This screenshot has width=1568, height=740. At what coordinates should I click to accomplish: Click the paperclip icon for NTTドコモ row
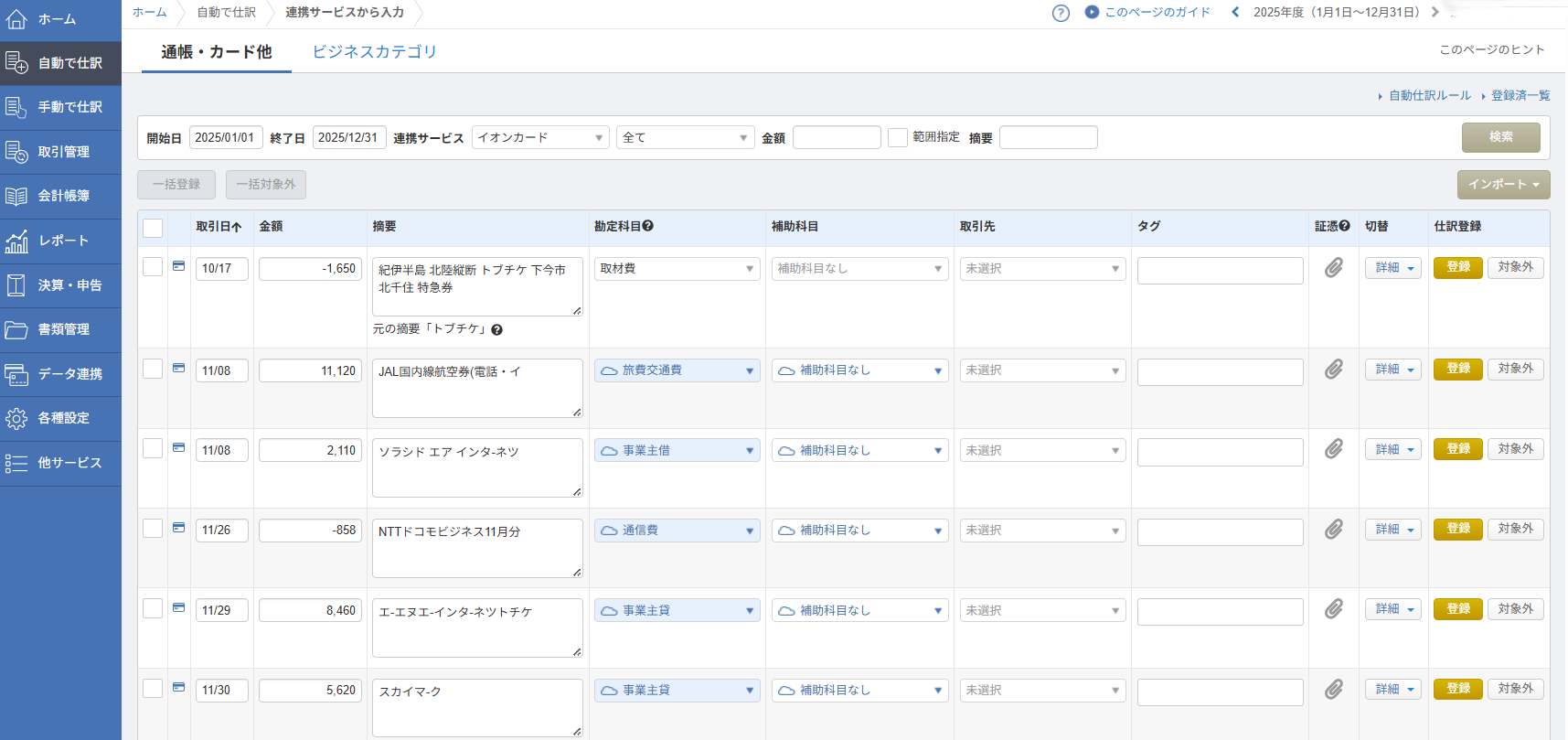[1334, 529]
